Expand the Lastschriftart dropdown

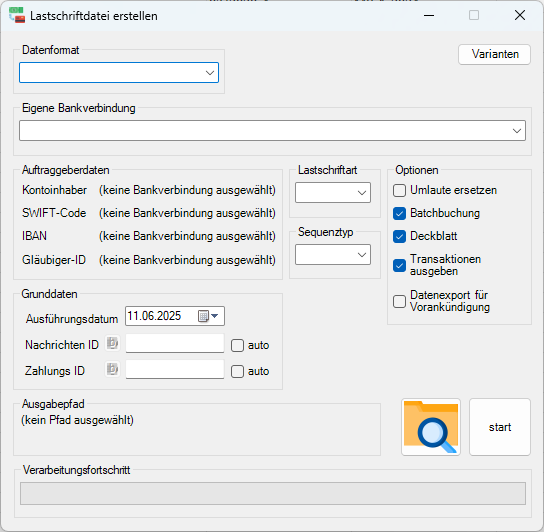coord(333,193)
